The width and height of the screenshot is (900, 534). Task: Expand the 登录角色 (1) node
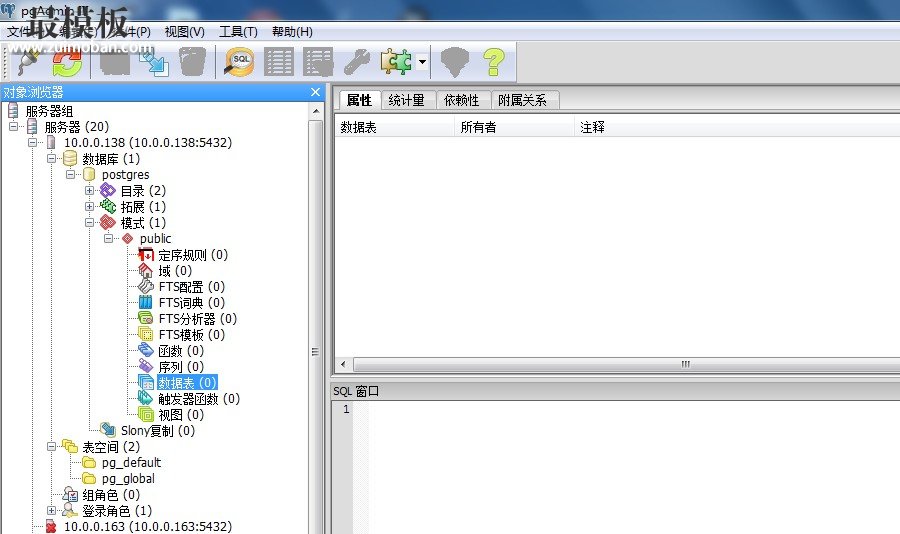[x=52, y=511]
